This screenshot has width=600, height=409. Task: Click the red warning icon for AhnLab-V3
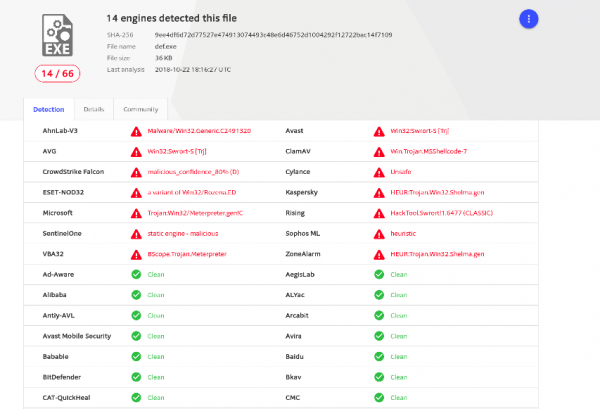(136, 131)
